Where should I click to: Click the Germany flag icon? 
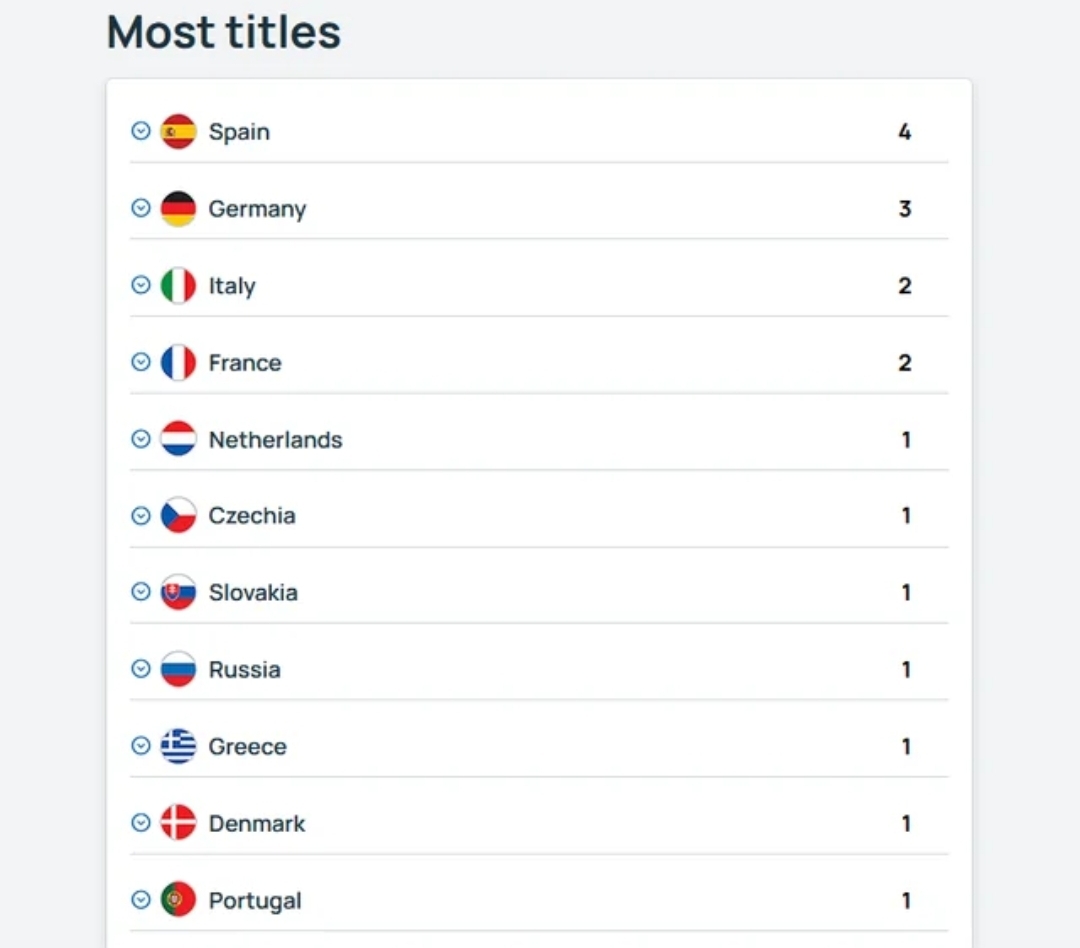pos(178,209)
